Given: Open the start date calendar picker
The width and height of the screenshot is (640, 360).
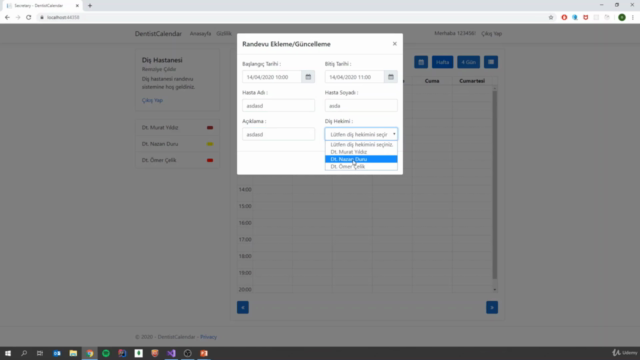Looking at the screenshot, I should [x=308, y=77].
